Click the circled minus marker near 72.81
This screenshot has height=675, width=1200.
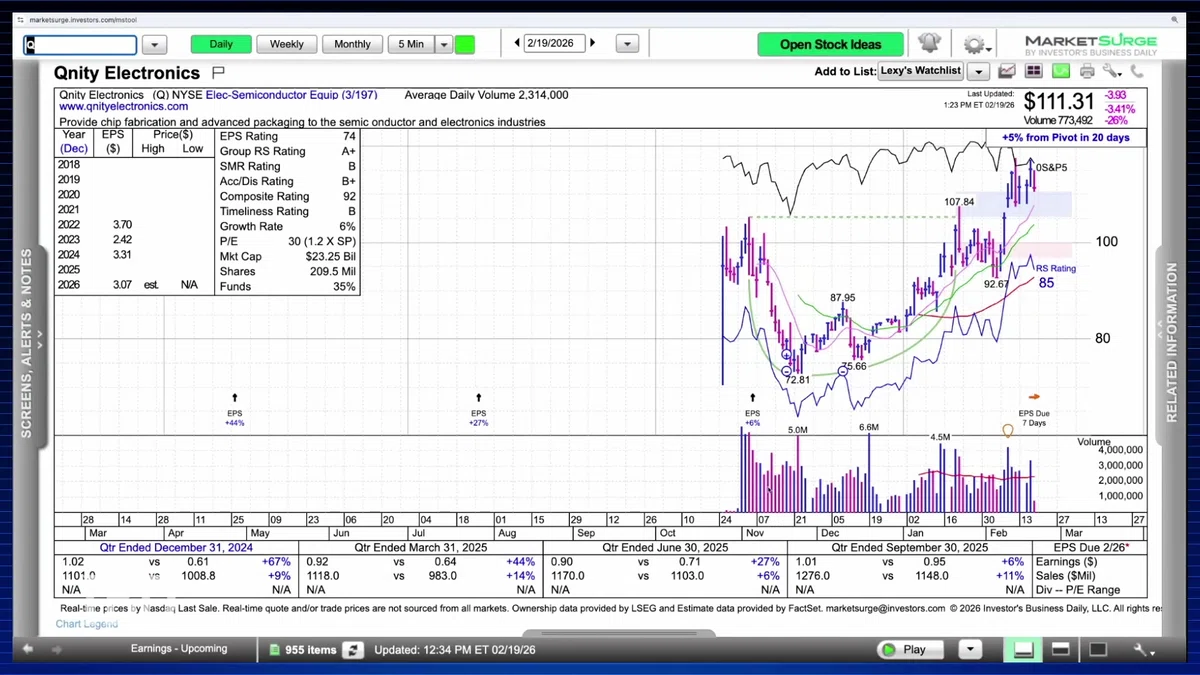(x=787, y=371)
